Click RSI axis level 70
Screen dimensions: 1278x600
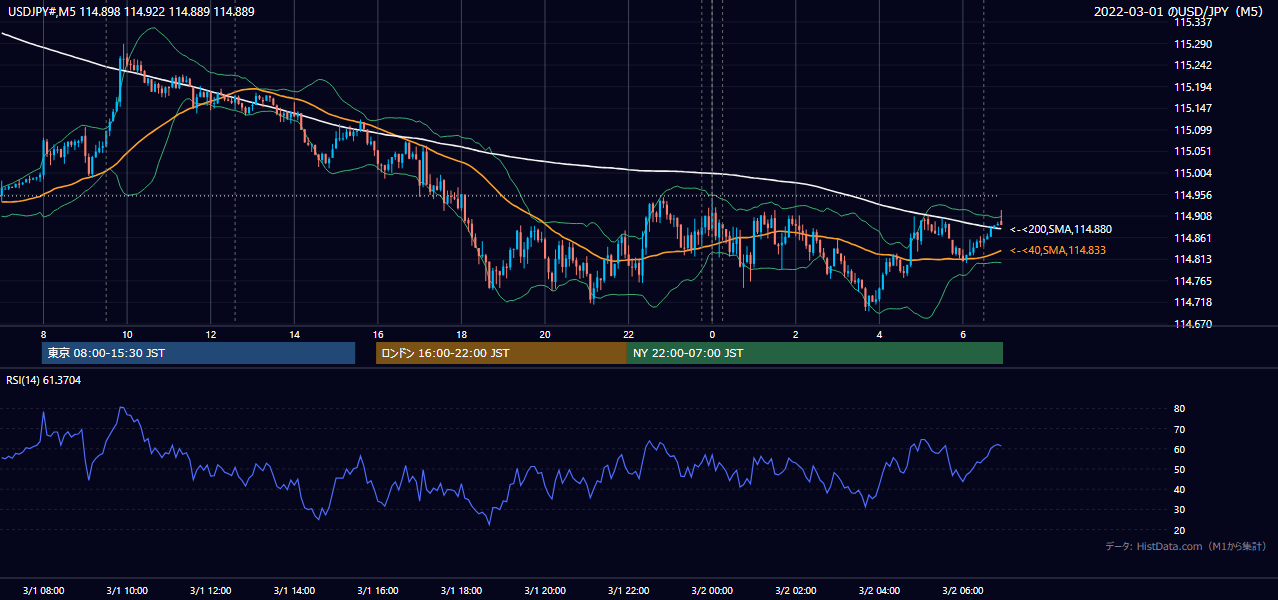(x=1179, y=429)
